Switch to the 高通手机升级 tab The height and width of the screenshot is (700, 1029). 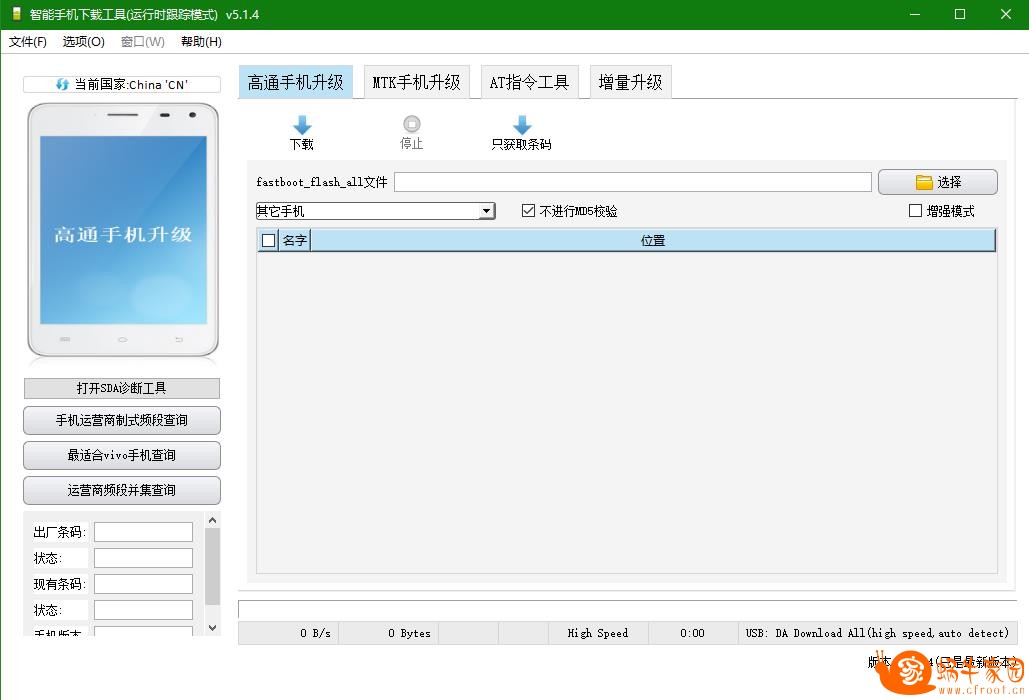point(295,82)
